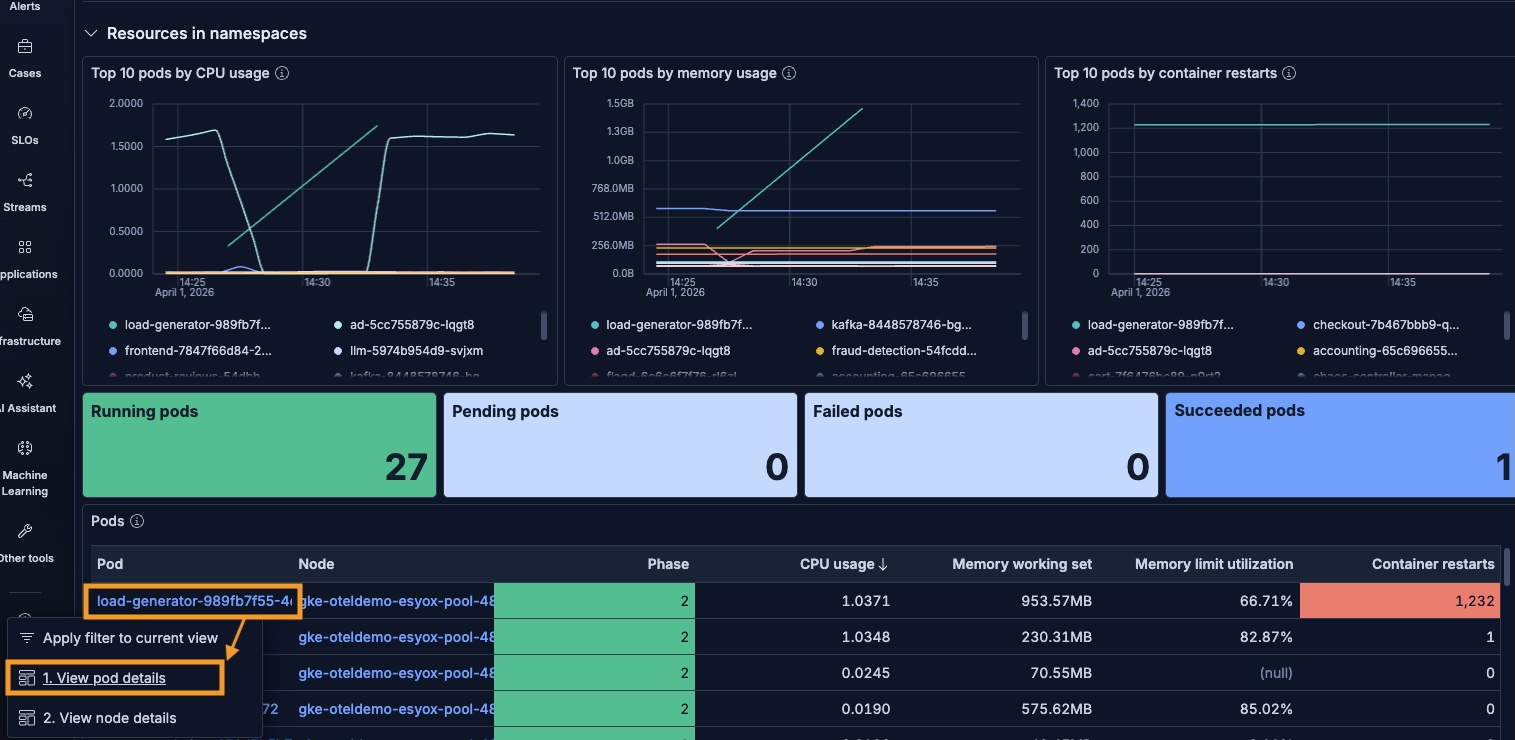Open node link in the 70.55MB memory row
Viewport: 1515px width, 740px height.
click(x=396, y=673)
